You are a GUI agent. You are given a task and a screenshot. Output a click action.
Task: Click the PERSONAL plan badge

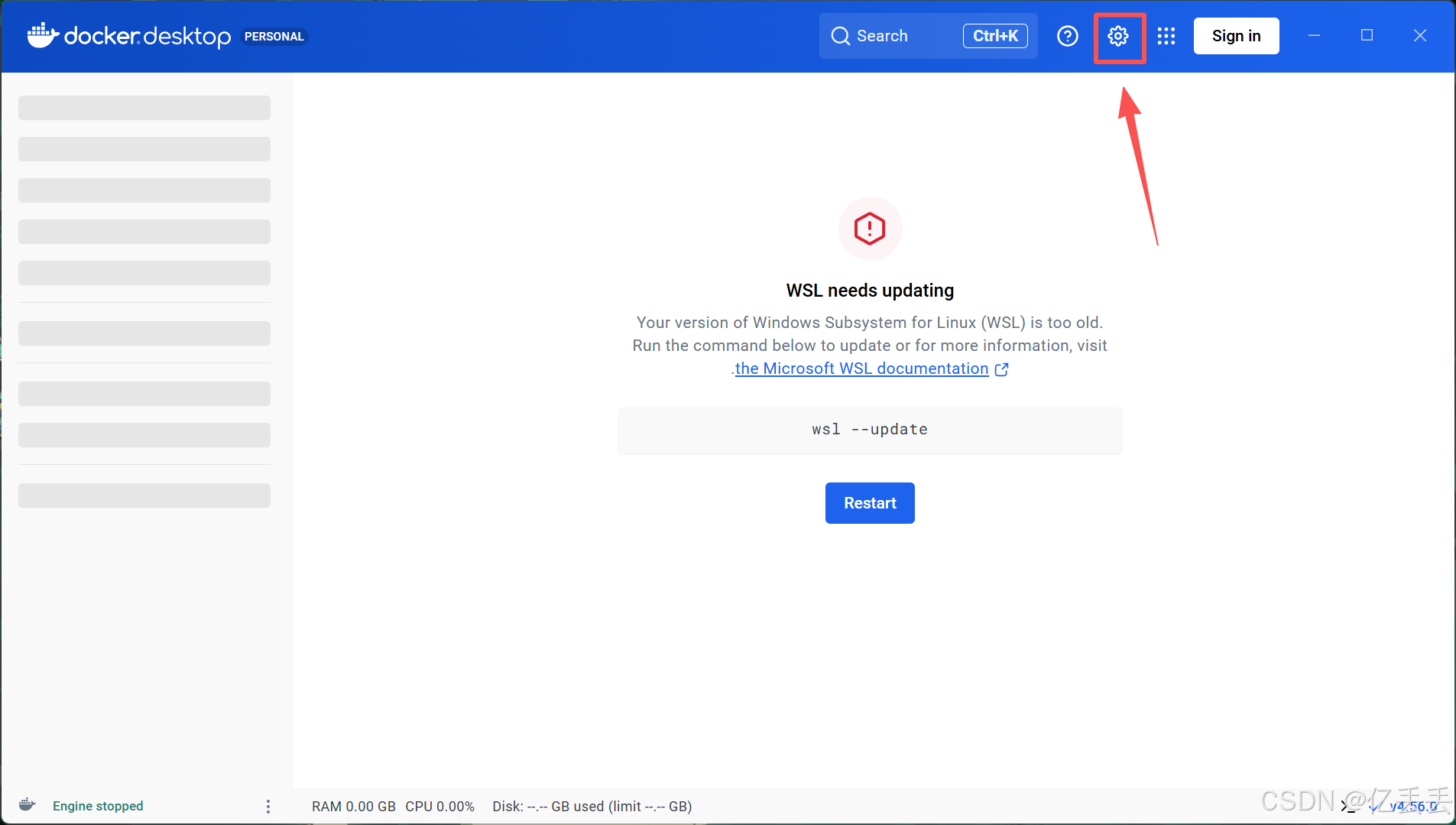click(274, 37)
